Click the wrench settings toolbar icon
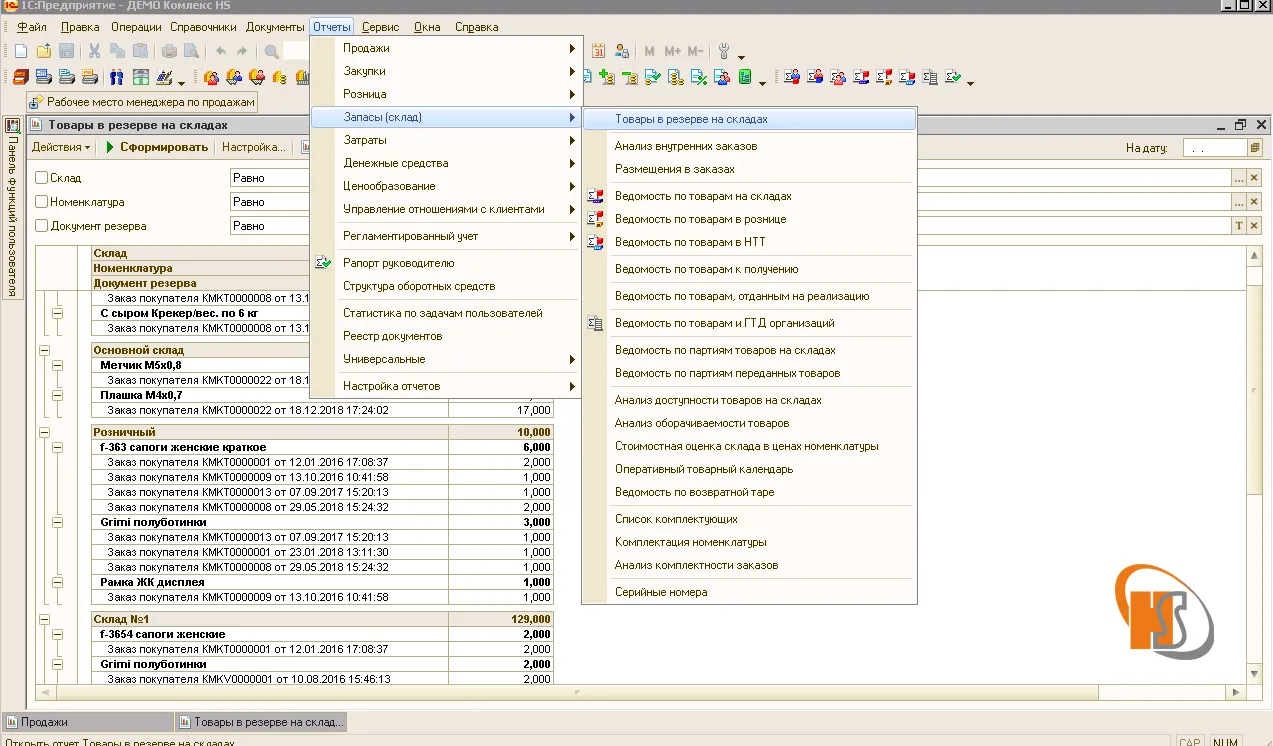 point(725,51)
